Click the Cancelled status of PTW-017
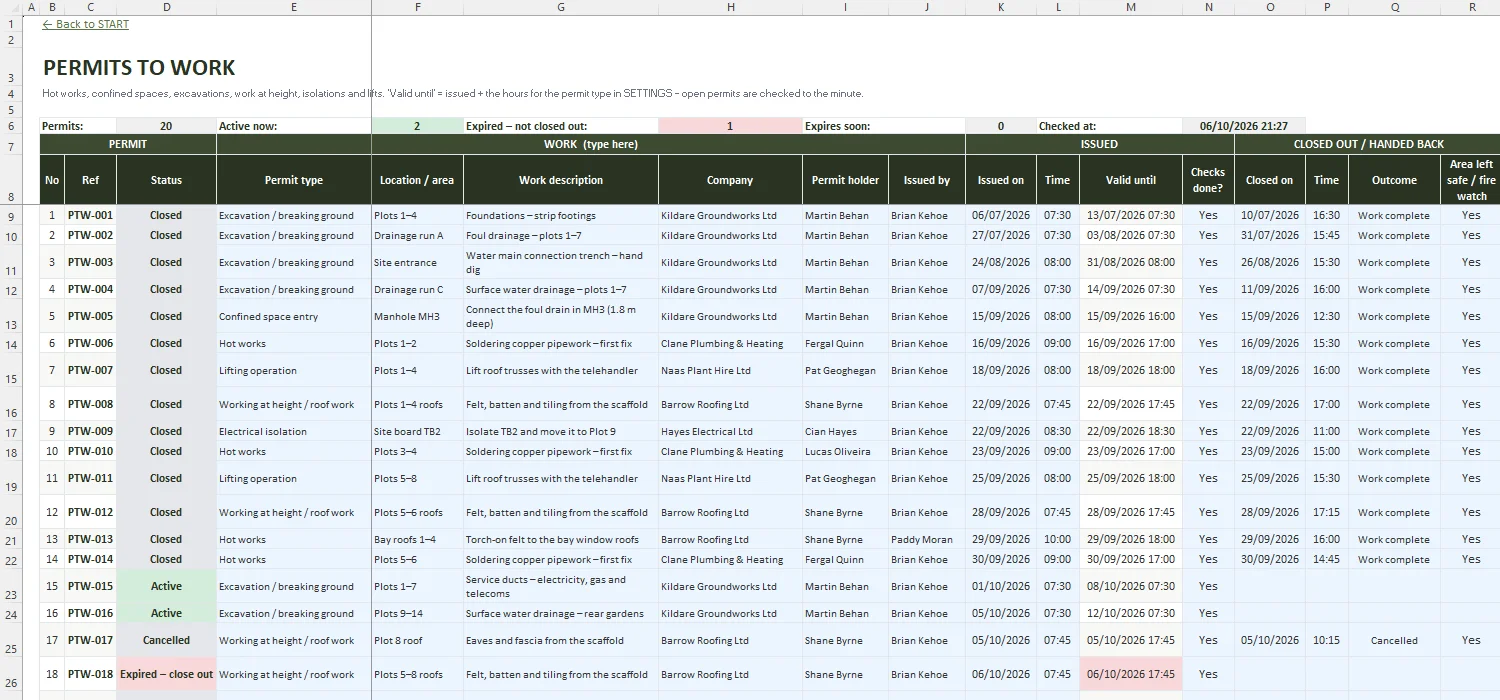Image resolution: width=1500 pixels, height=700 pixels. (166, 640)
